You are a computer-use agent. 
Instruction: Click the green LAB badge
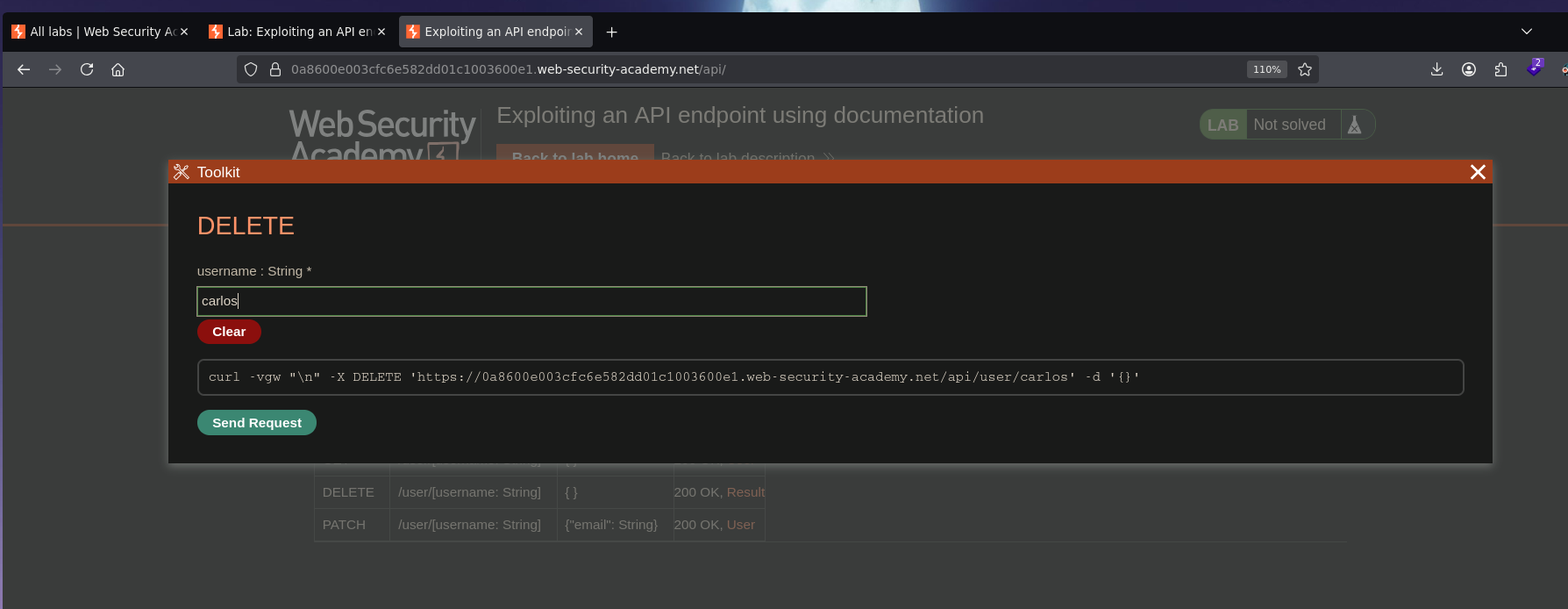1222,125
